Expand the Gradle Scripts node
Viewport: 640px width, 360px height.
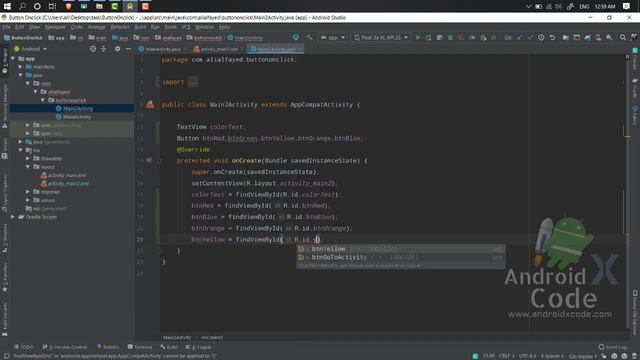(13, 217)
